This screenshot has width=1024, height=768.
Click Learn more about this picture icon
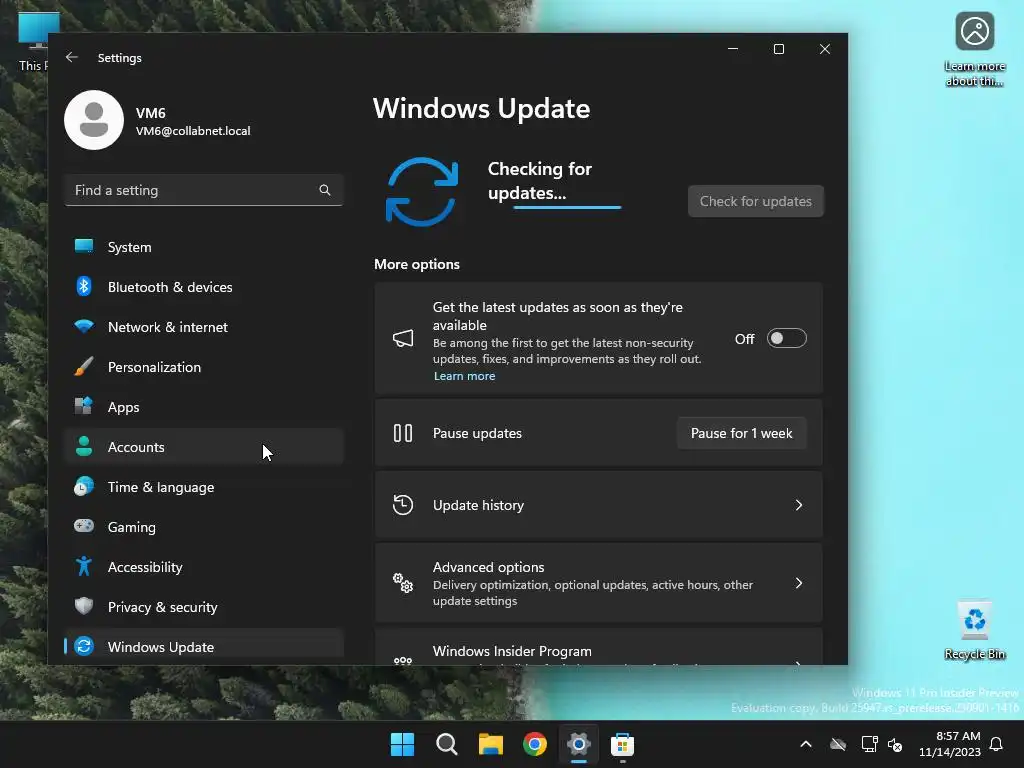tap(974, 50)
